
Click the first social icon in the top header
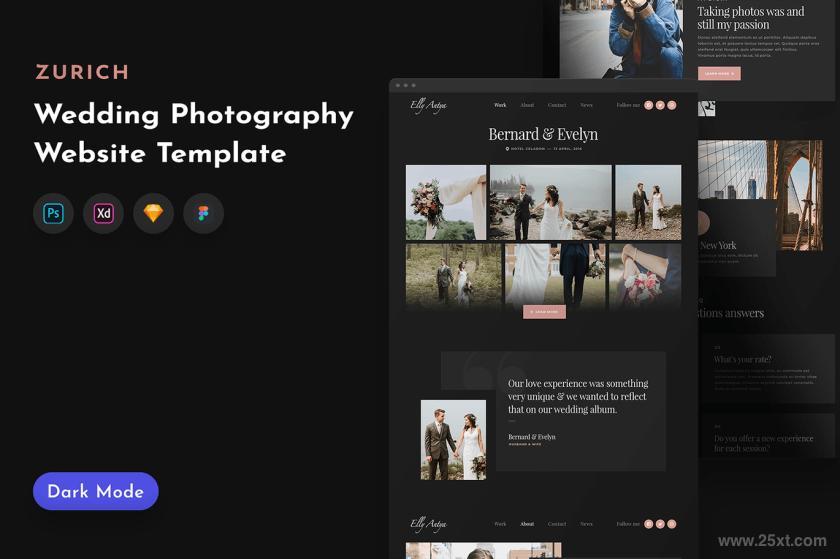(649, 105)
